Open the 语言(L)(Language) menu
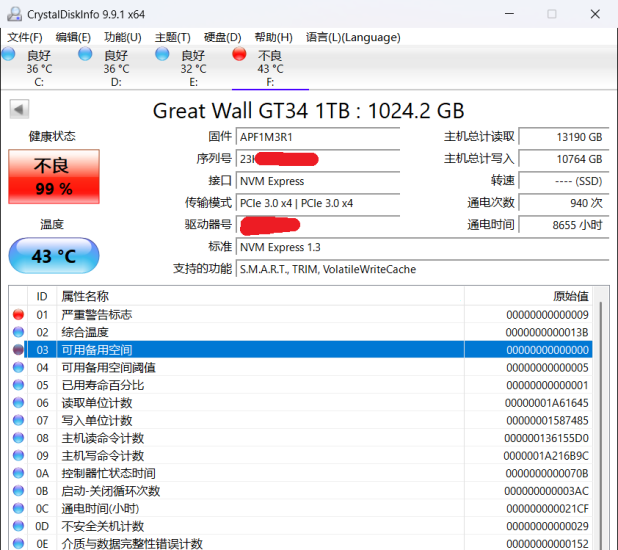Viewport: 618px width, 550px height. 353,37
